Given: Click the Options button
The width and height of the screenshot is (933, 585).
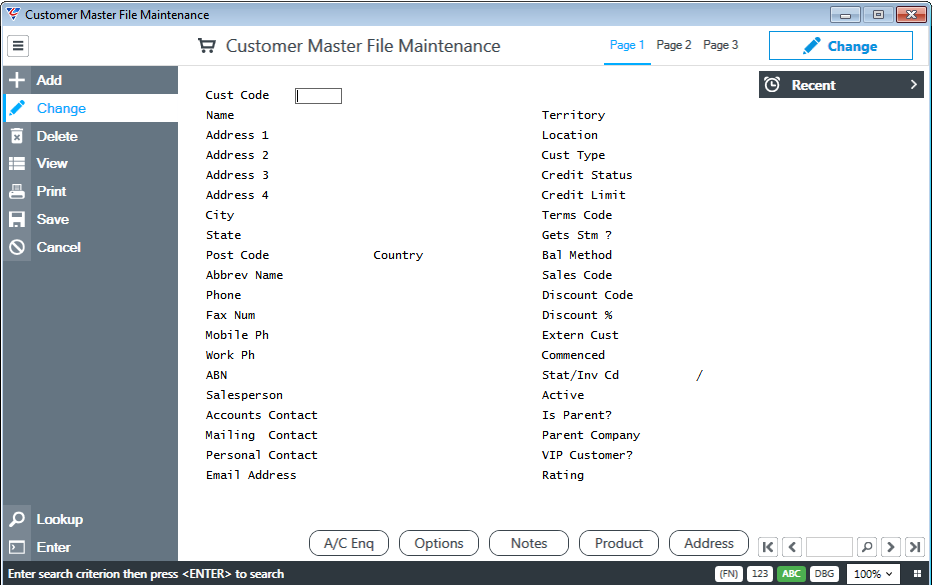Looking at the screenshot, I should [x=439, y=543].
